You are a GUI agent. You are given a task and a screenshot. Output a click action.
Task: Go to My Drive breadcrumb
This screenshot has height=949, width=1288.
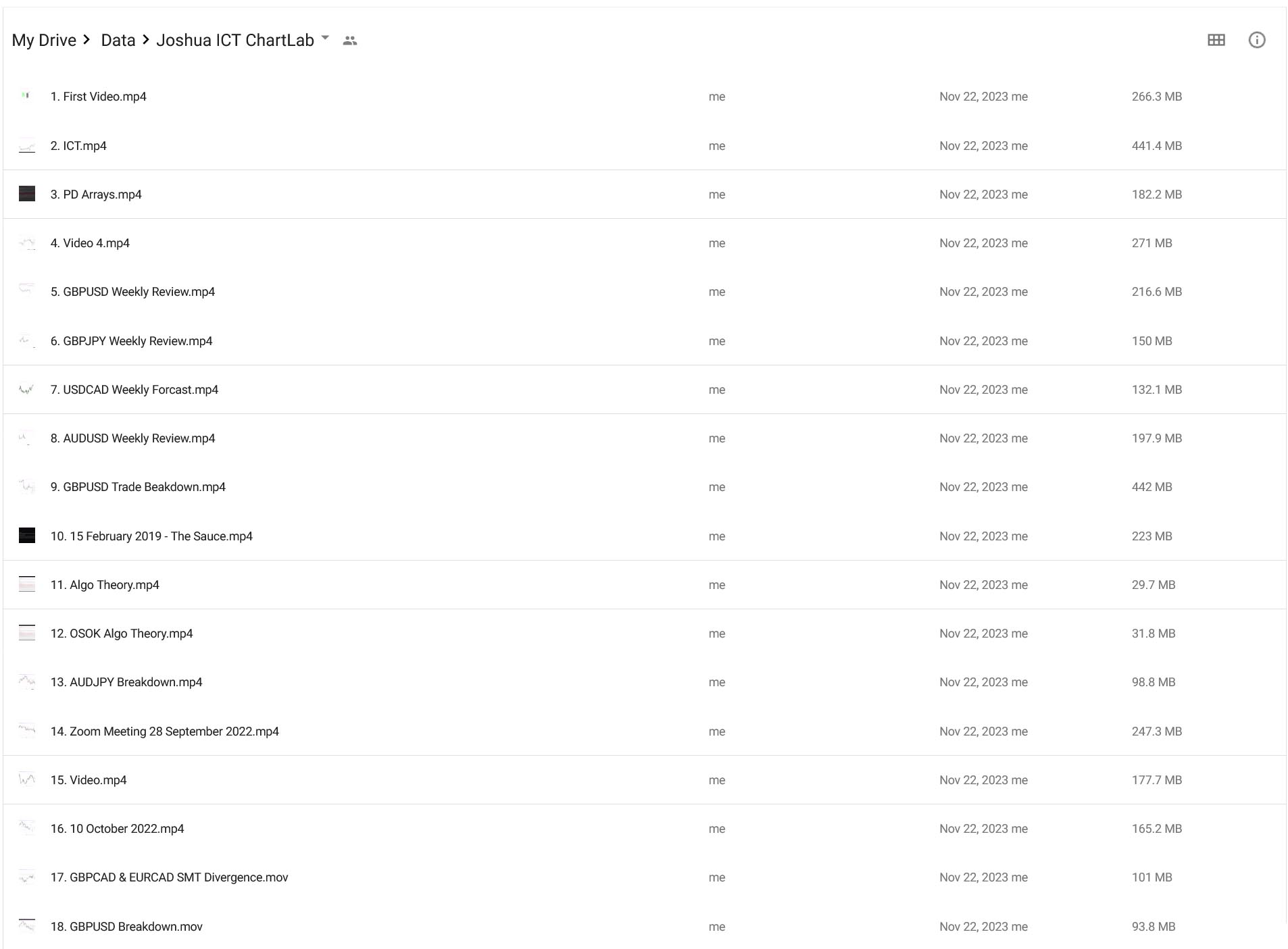click(44, 41)
